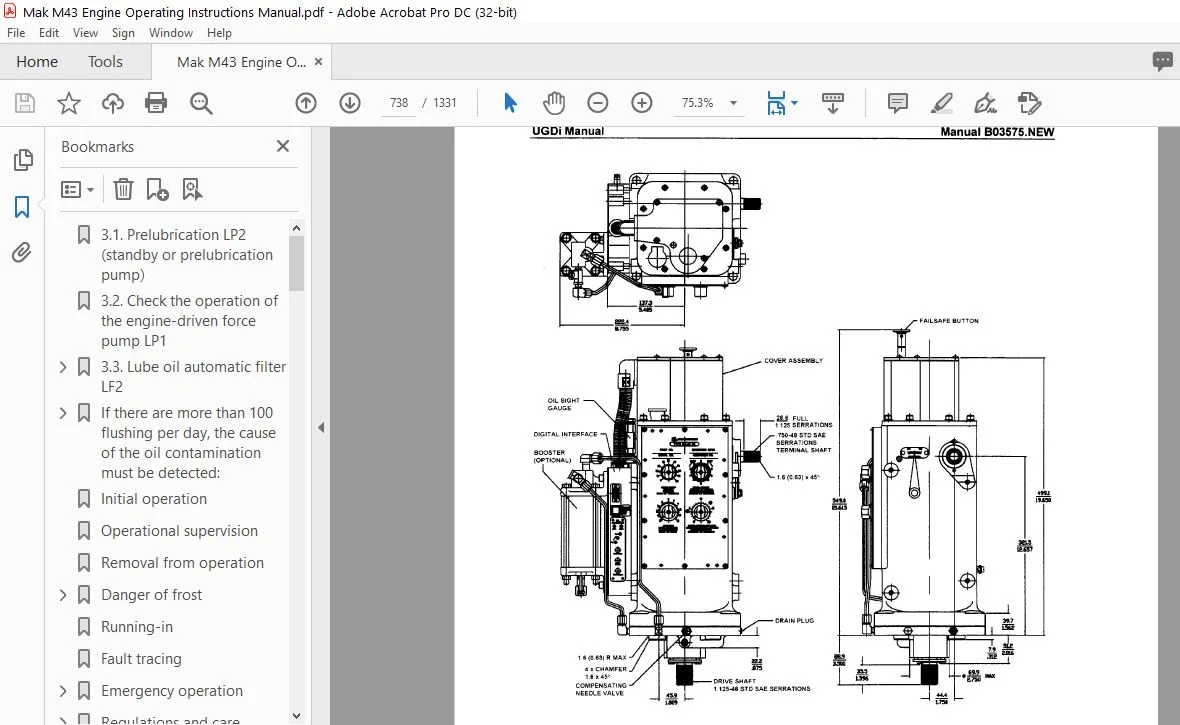This screenshot has width=1180, height=725.
Task: Collapse the navigation pane with the left arrow
Action: 321,428
